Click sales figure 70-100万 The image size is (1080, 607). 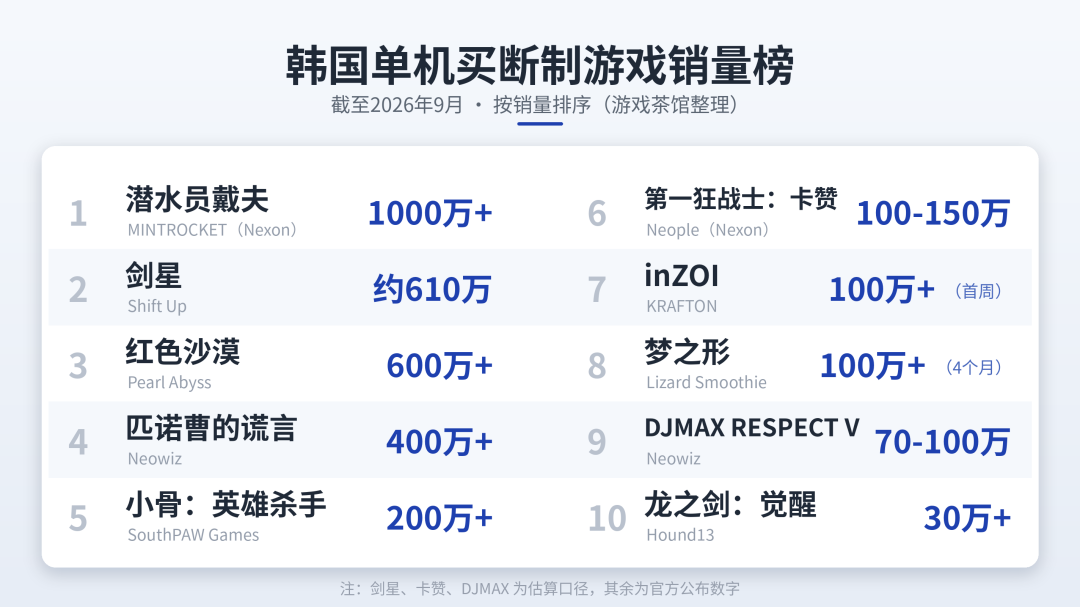pos(942,442)
